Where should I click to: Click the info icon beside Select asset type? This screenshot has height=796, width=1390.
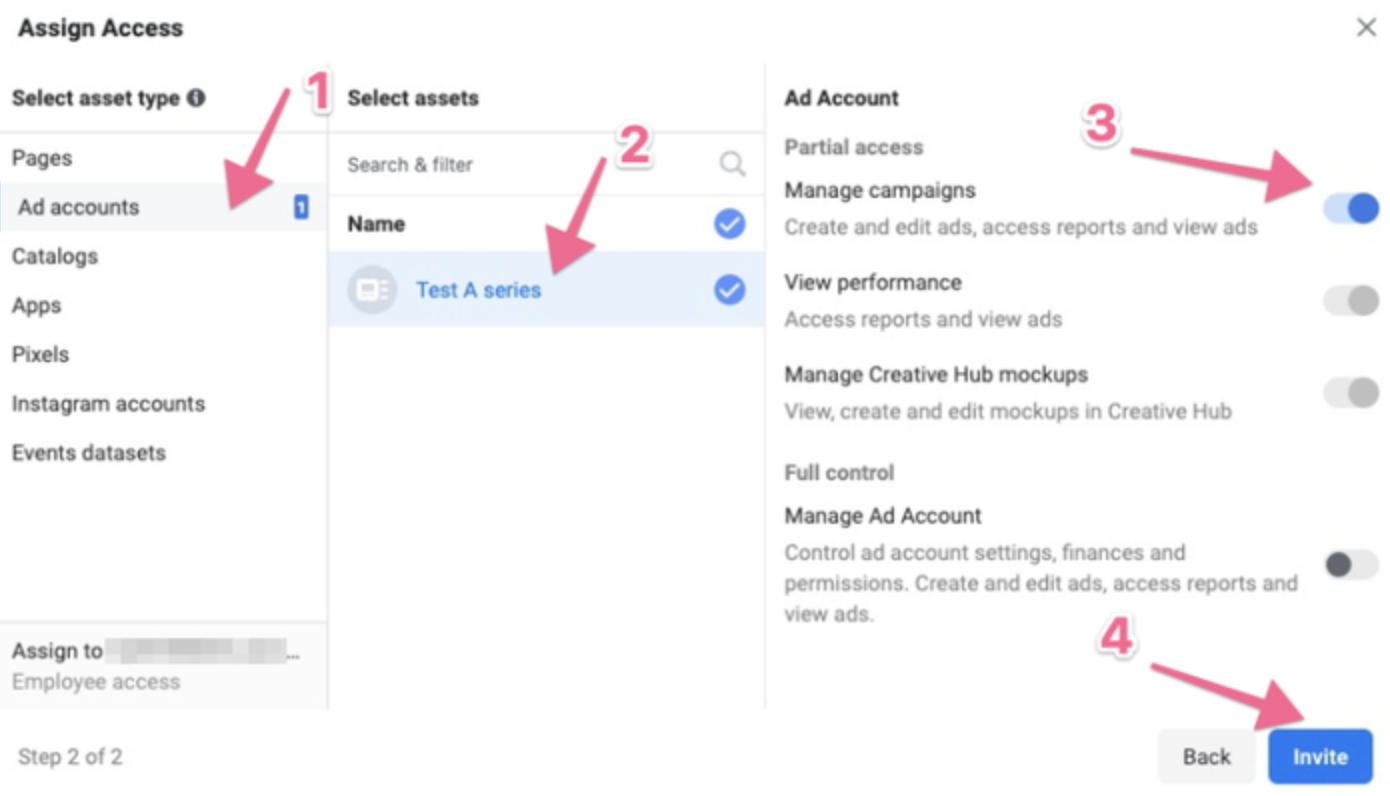click(196, 98)
